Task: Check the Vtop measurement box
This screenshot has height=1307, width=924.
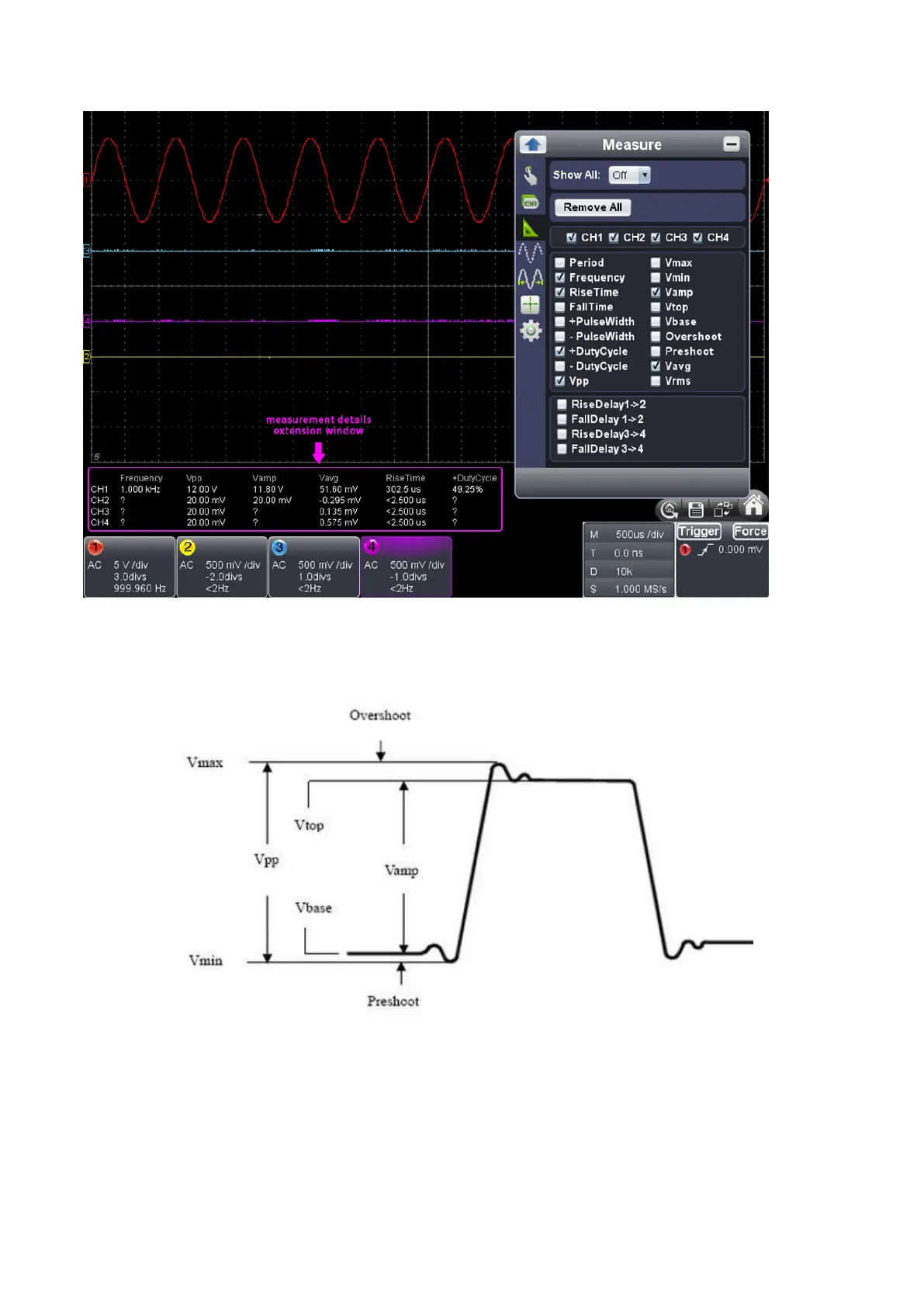Action: [x=656, y=307]
